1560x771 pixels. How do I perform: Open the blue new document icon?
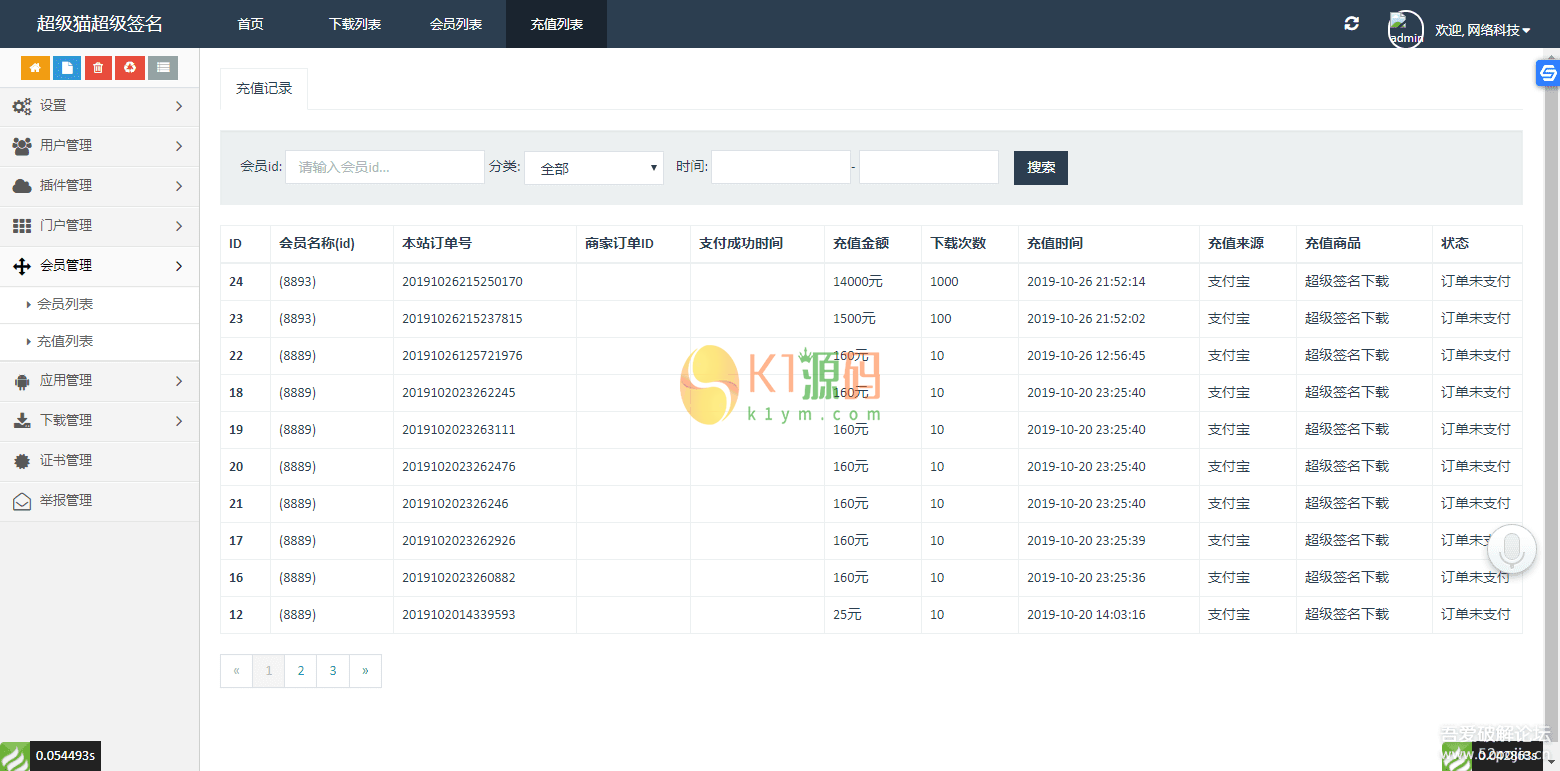tap(66, 67)
